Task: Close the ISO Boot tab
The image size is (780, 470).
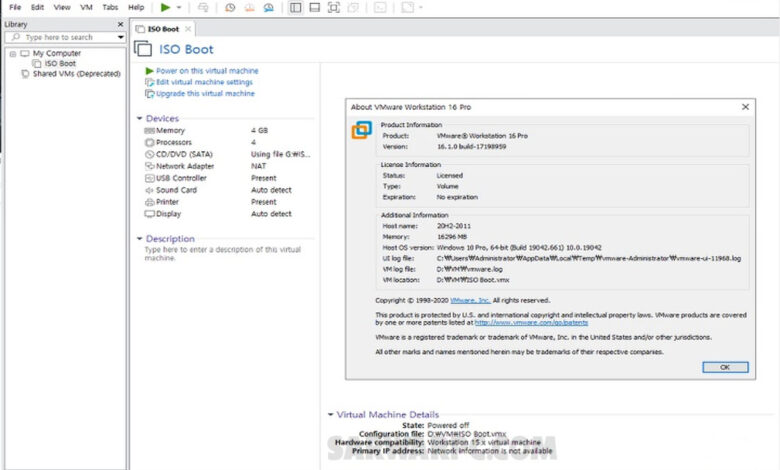Action: [x=188, y=29]
